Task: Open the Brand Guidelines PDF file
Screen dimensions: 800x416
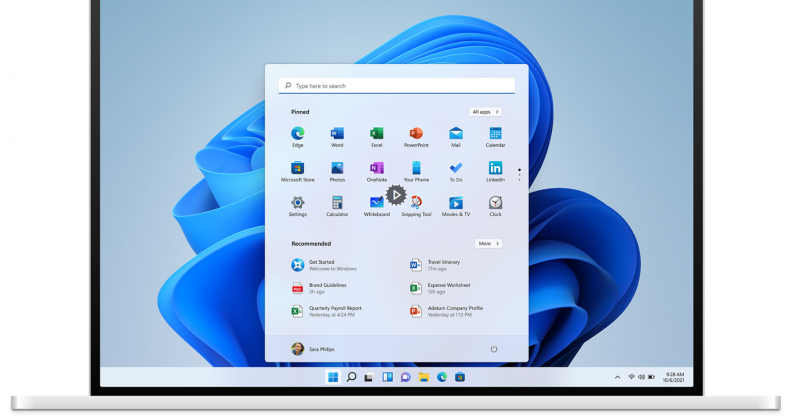Action: (x=319, y=288)
